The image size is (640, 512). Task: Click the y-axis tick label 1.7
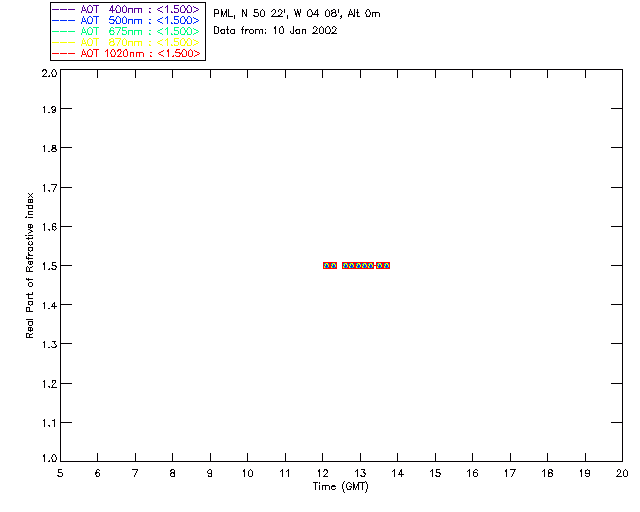pos(49,188)
